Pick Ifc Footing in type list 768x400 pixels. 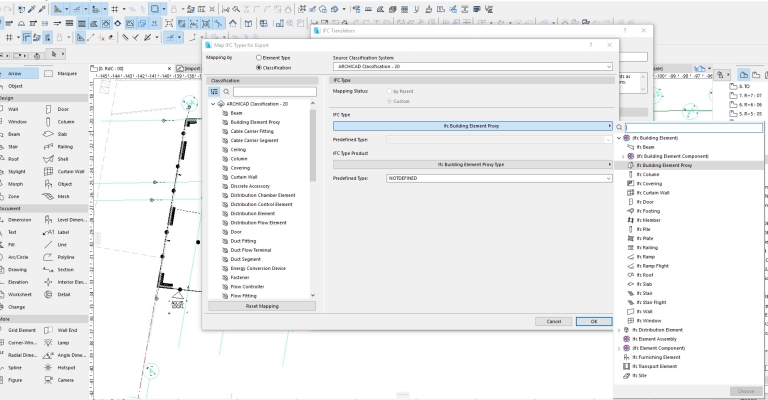point(648,211)
